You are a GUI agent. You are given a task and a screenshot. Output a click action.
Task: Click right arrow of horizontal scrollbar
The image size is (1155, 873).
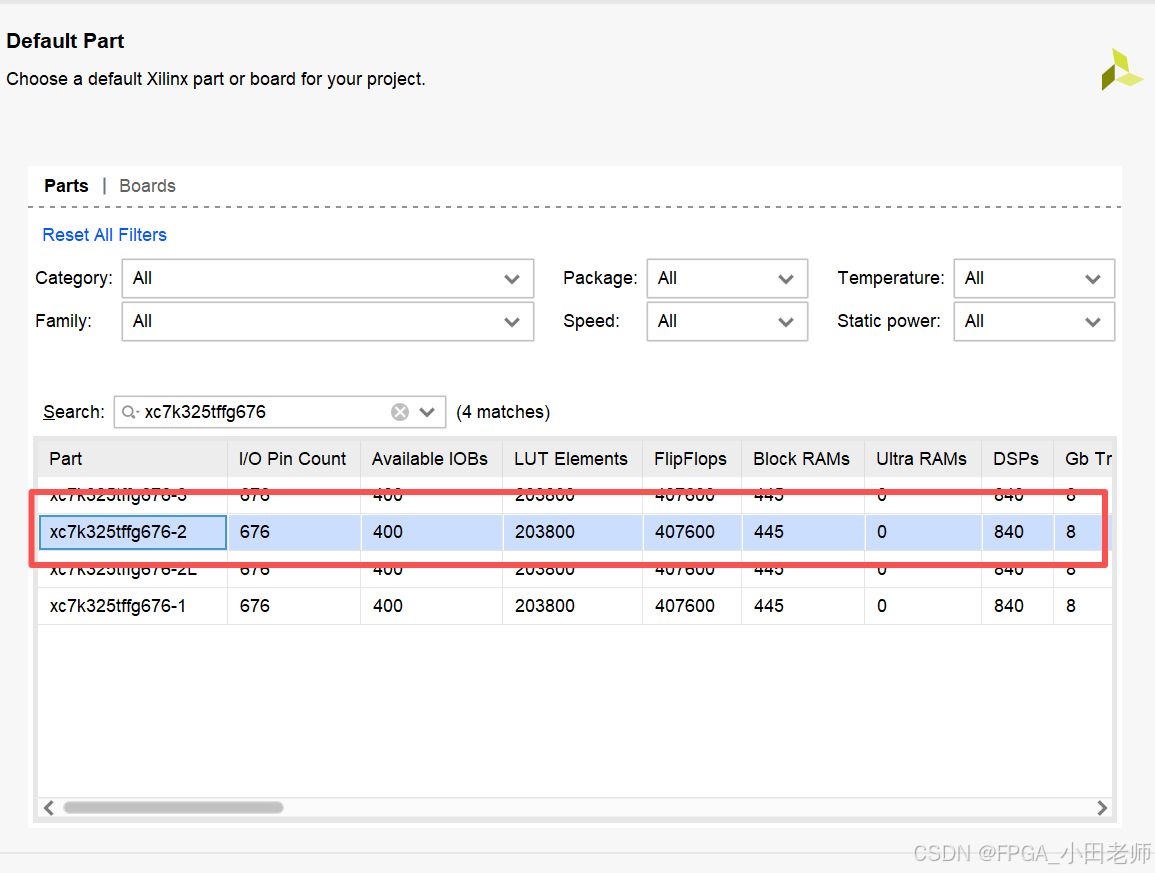point(1102,807)
